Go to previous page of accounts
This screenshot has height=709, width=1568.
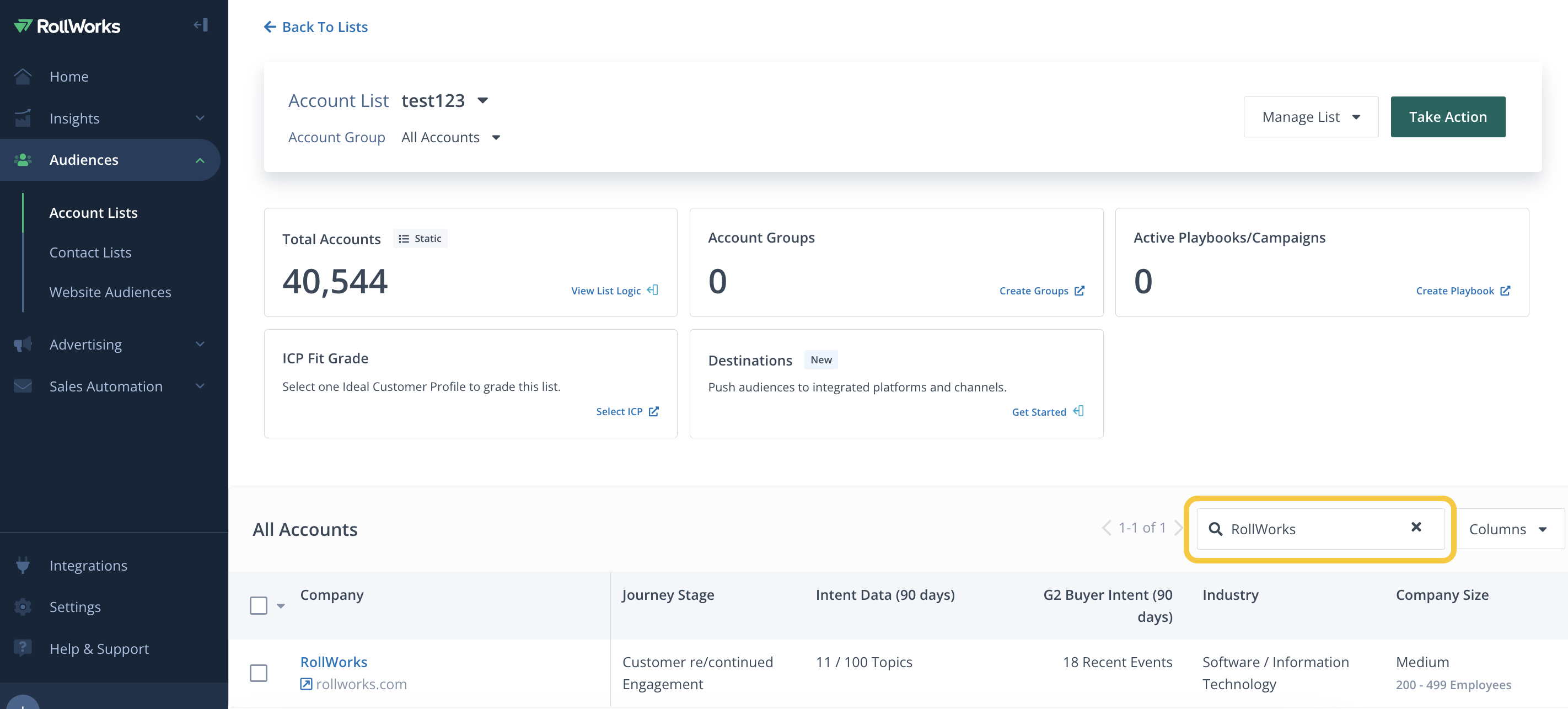[1107, 528]
